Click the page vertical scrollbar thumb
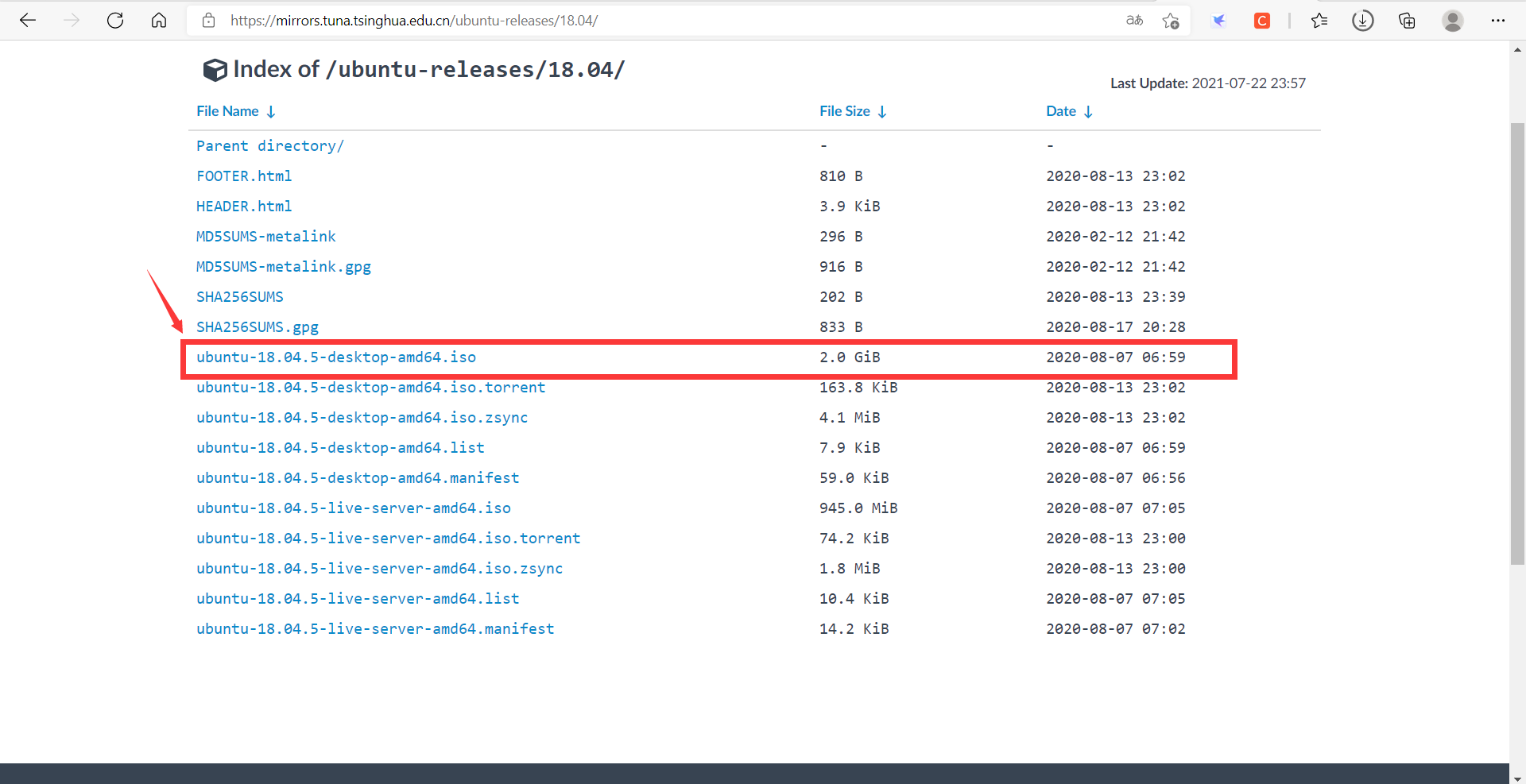 point(1517,343)
